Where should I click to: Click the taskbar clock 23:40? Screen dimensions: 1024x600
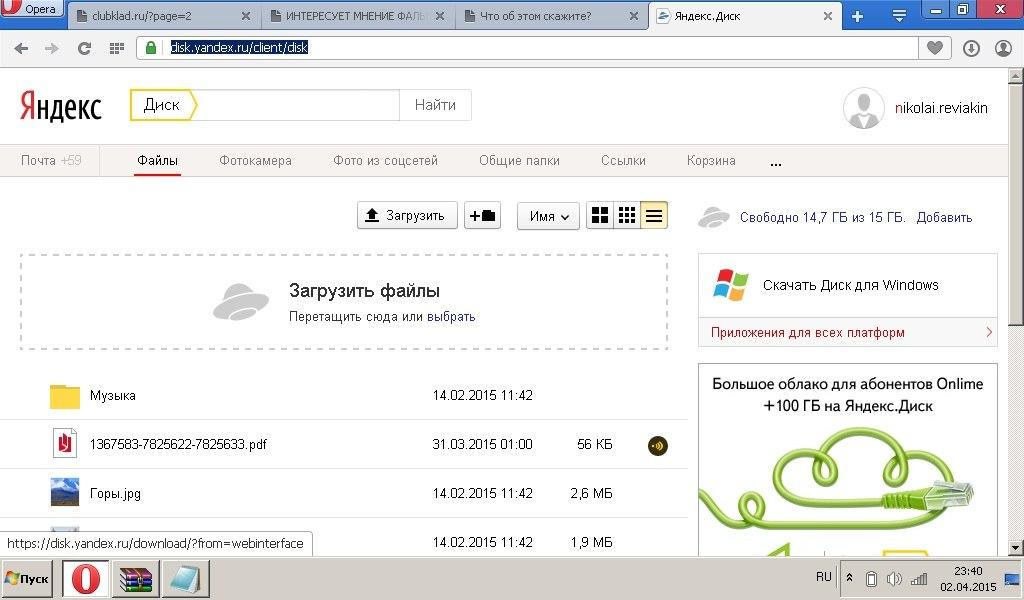(968, 571)
